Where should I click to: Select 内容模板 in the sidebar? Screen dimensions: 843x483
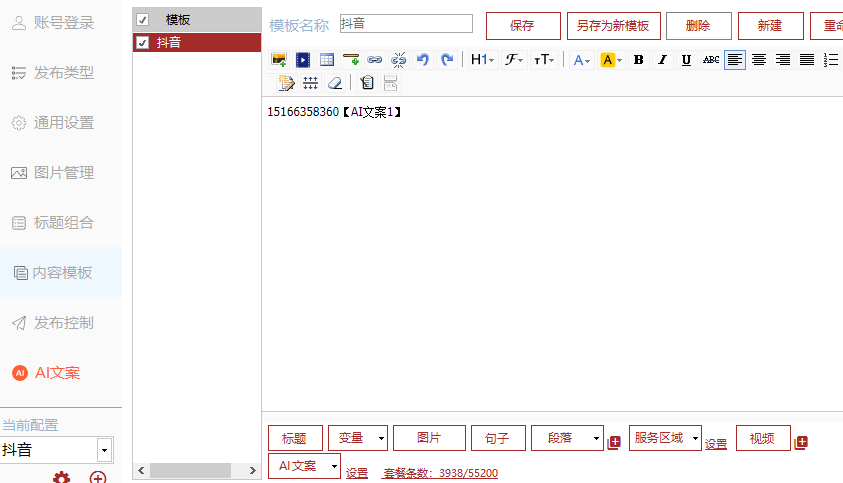point(61,273)
